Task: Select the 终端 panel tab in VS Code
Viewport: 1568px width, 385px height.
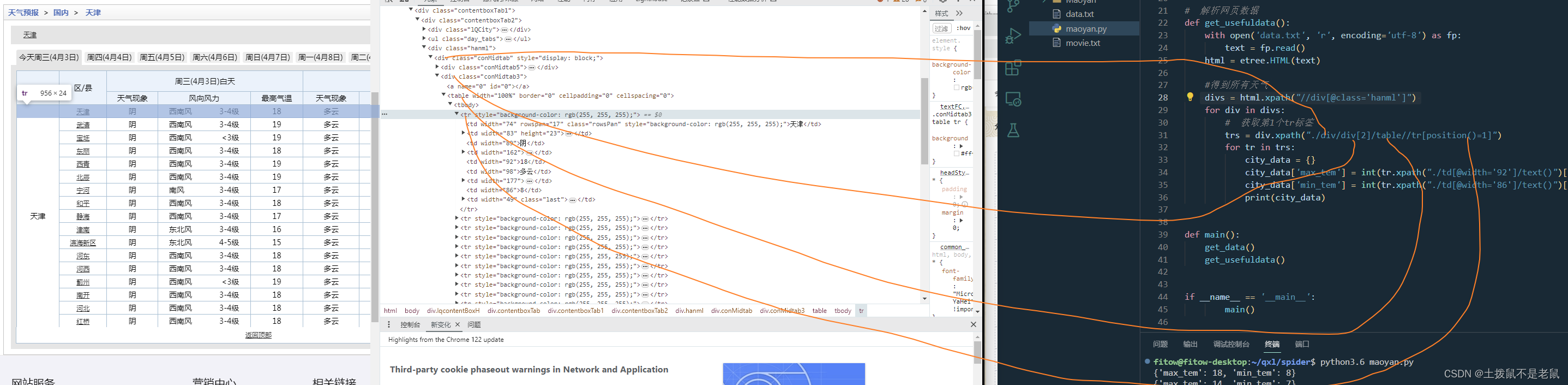Action: click(1272, 344)
